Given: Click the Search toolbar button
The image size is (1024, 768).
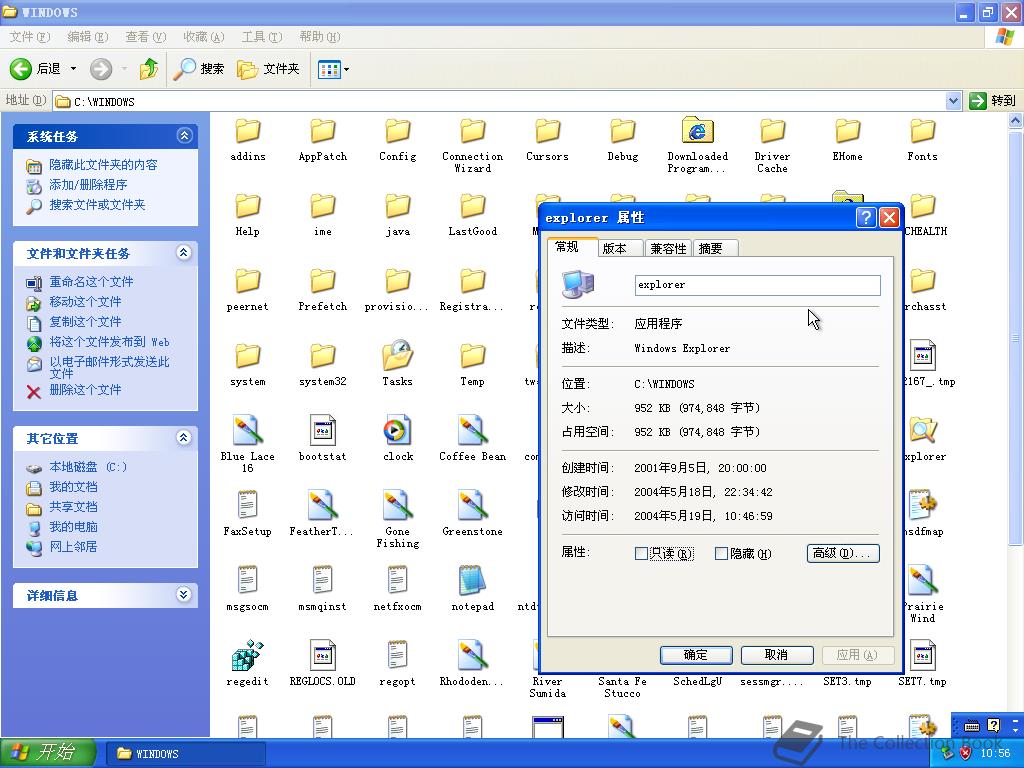Looking at the screenshot, I should point(199,69).
